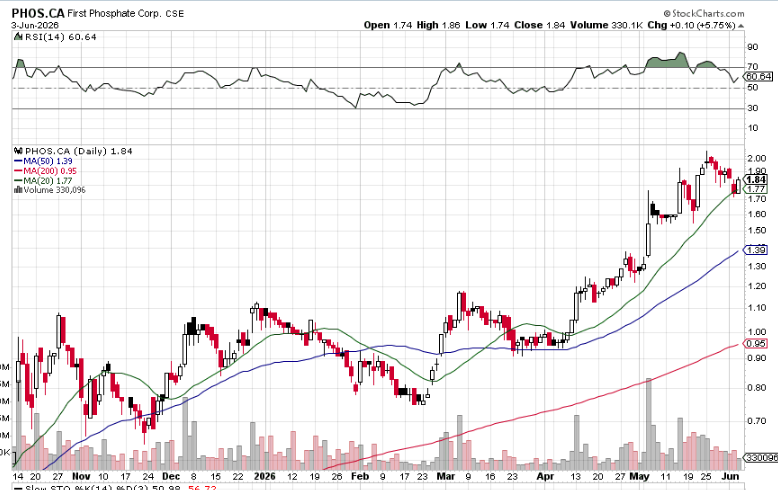Click the 90 level on RSI axis

point(753,47)
